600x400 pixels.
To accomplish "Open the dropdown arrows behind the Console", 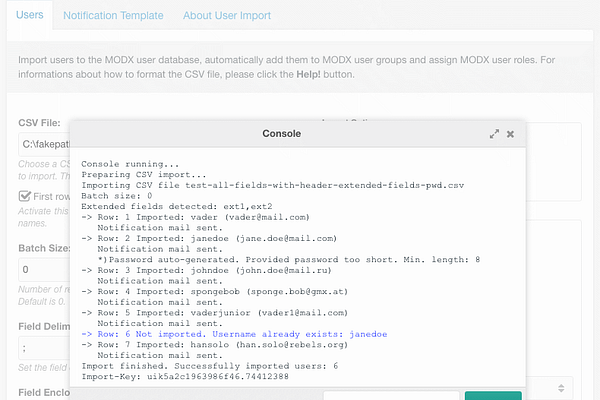I will click(x=561, y=388).
